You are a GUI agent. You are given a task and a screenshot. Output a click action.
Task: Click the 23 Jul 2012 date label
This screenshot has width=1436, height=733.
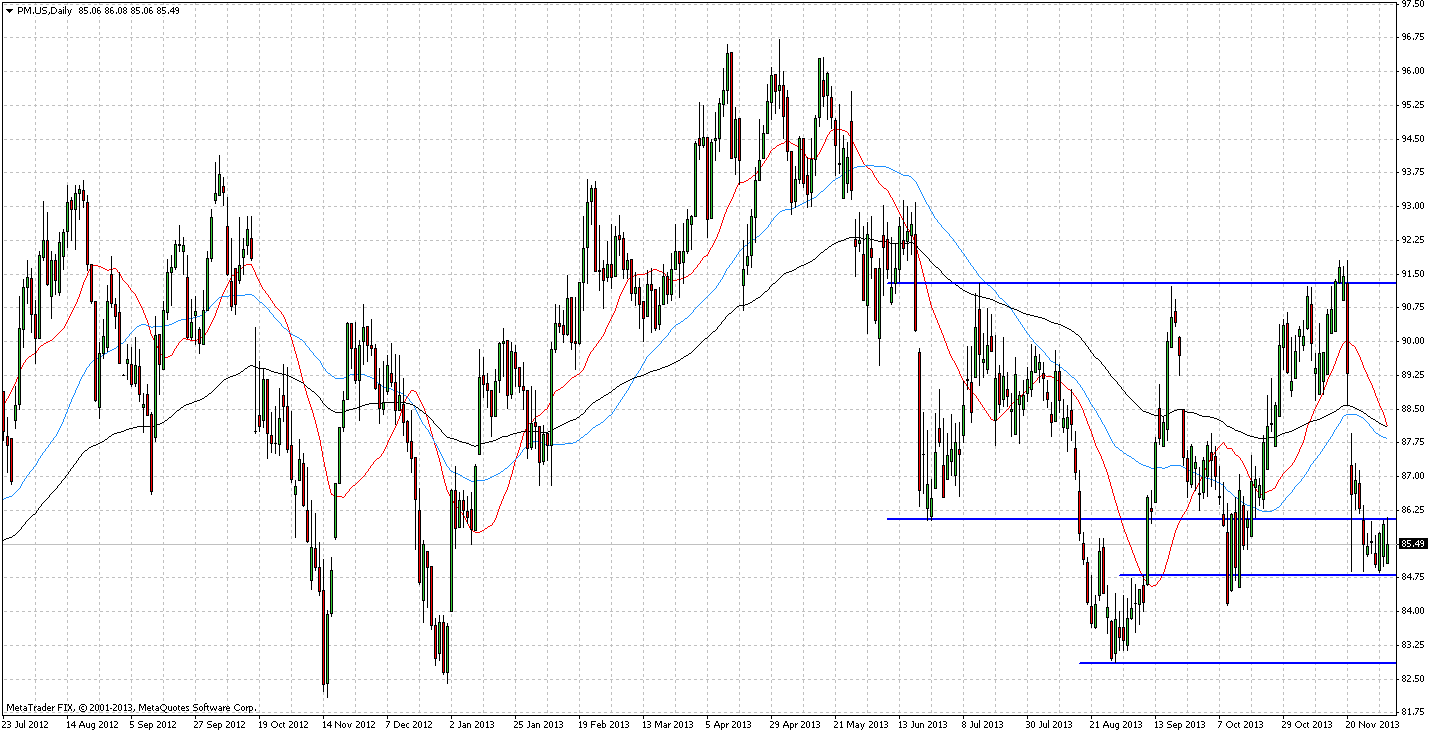[25, 723]
